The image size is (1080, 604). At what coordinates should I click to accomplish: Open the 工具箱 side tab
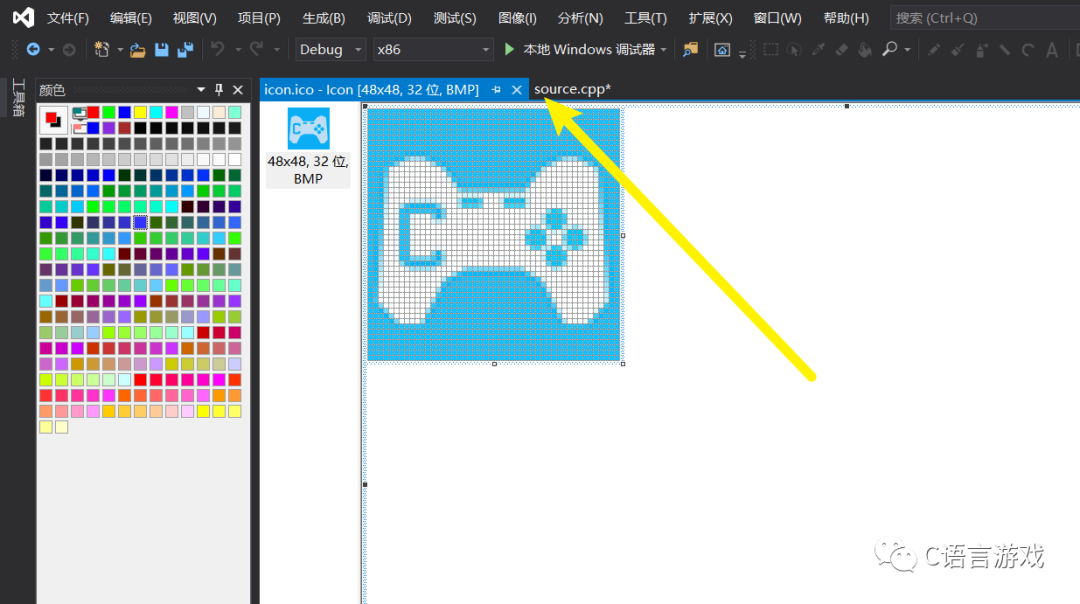click(19, 98)
